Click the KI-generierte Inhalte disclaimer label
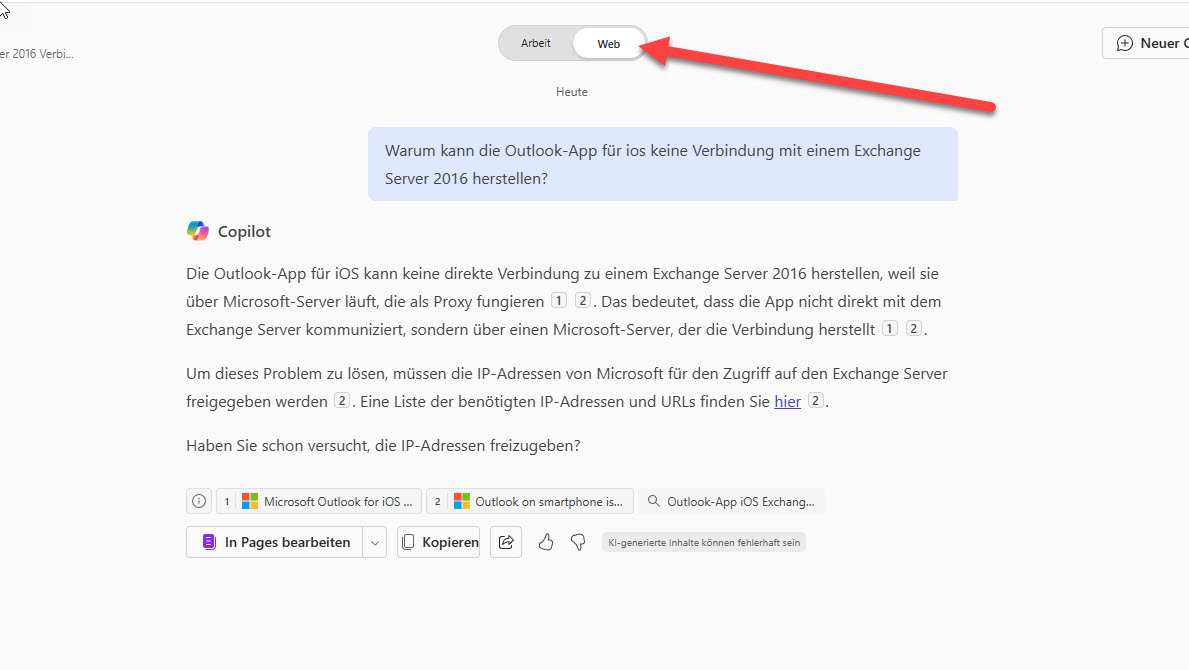Image resolution: width=1189 pixels, height=670 pixels. pos(703,543)
